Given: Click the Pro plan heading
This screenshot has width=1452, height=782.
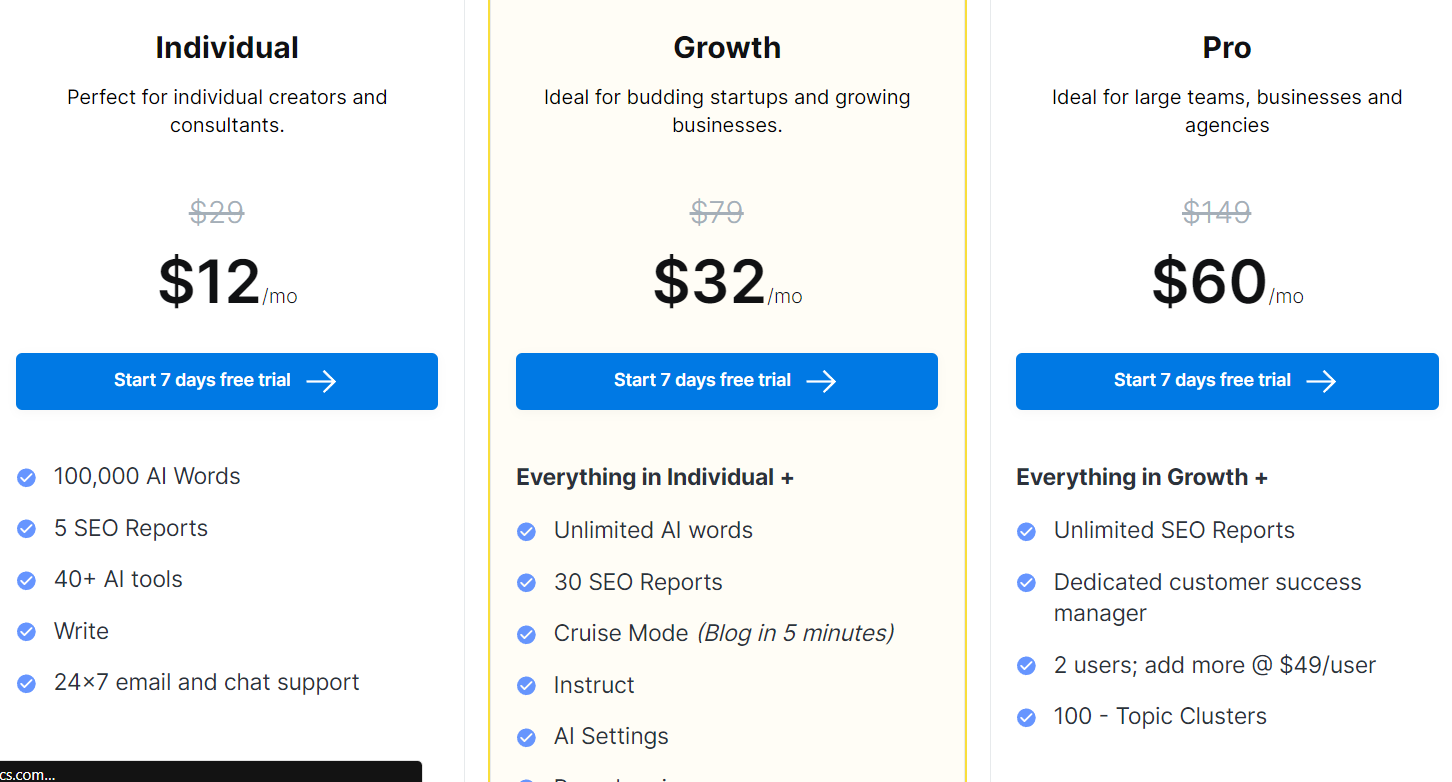Looking at the screenshot, I should tap(1227, 48).
